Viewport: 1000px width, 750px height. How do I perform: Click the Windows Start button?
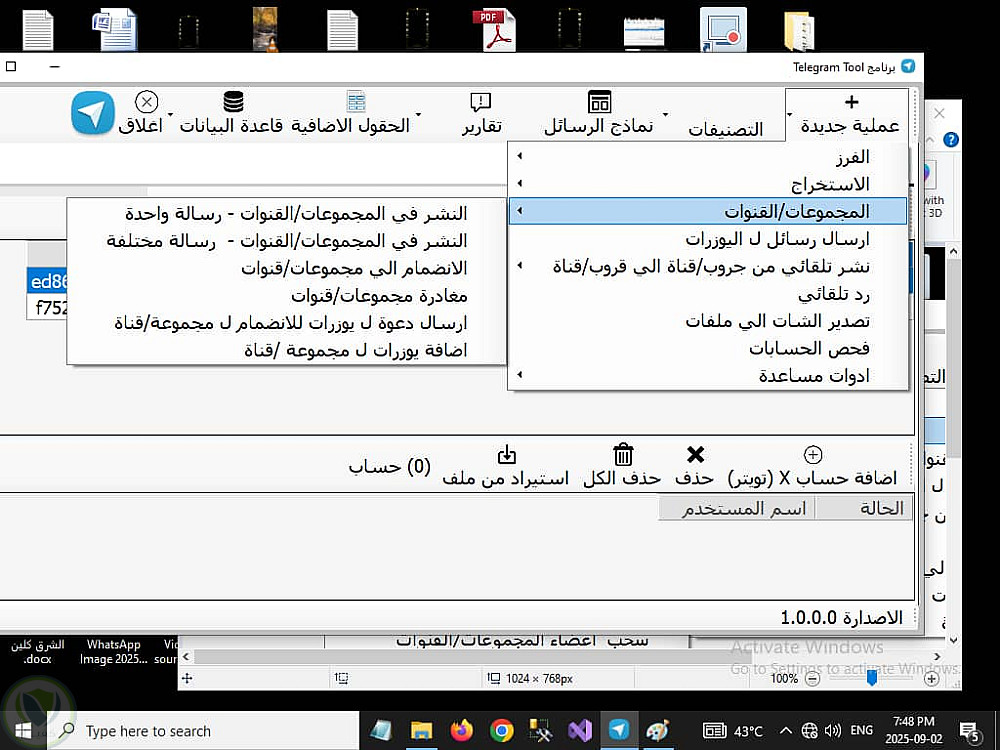pyautogui.click(x=23, y=731)
